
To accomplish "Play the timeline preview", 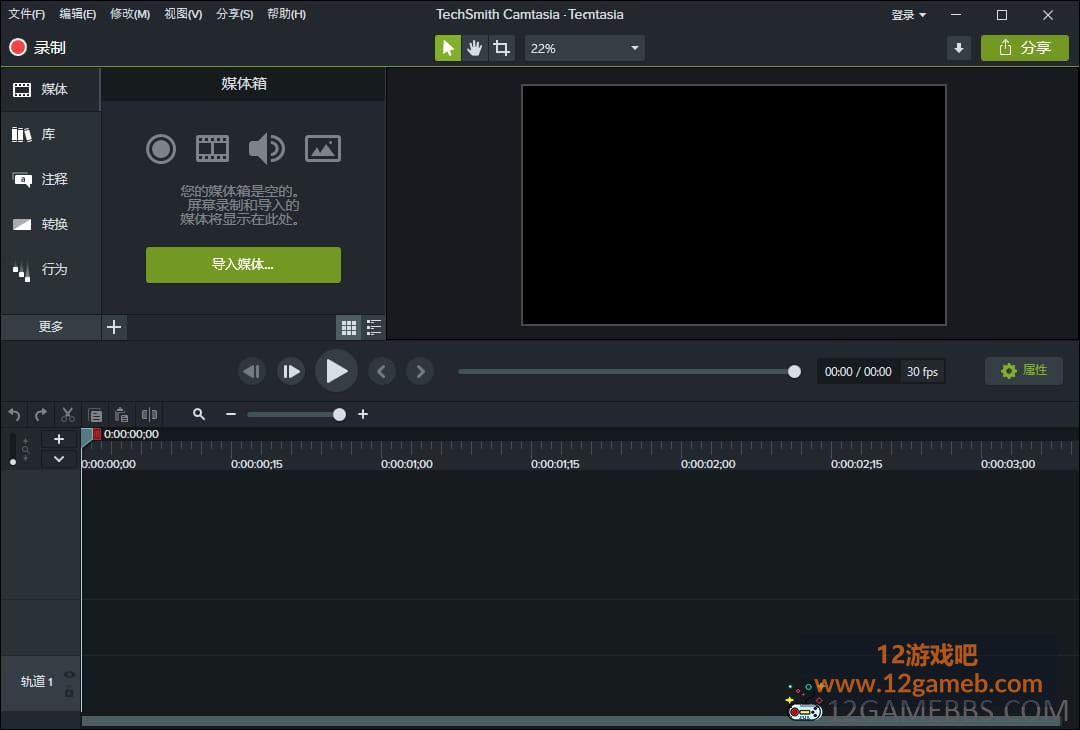I will click(x=336, y=371).
